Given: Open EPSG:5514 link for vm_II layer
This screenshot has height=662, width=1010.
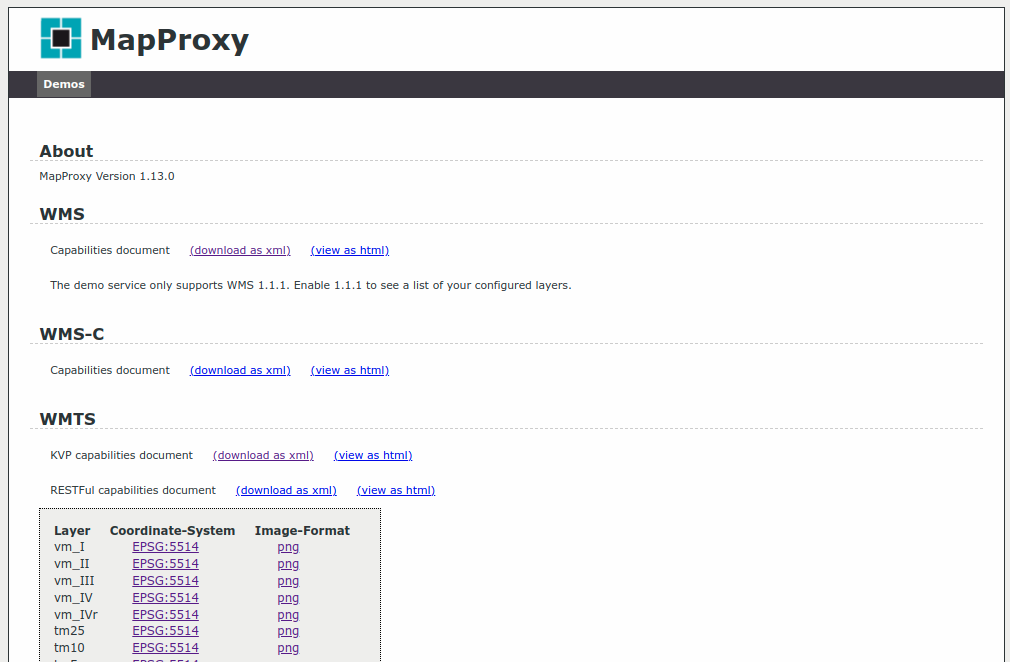Looking at the screenshot, I should click(x=165, y=564).
